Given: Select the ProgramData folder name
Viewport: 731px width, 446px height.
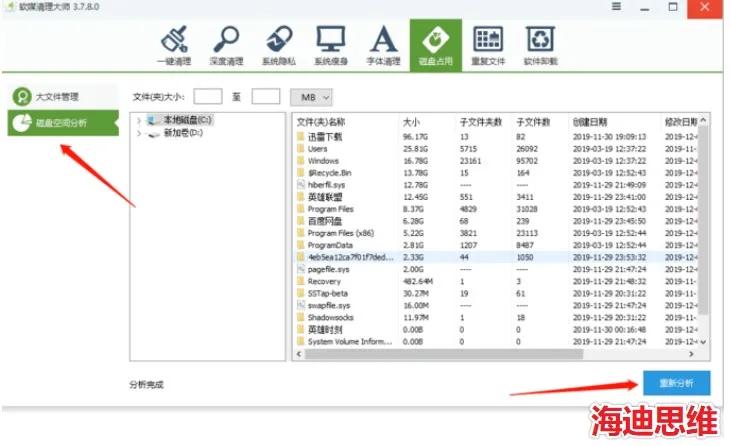Looking at the screenshot, I should [x=330, y=245].
